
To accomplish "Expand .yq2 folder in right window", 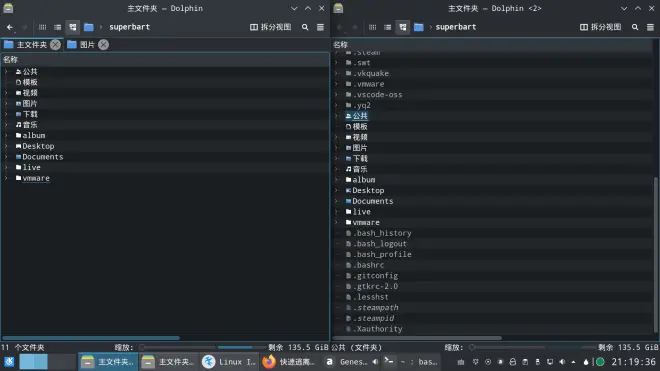I will tap(336, 105).
